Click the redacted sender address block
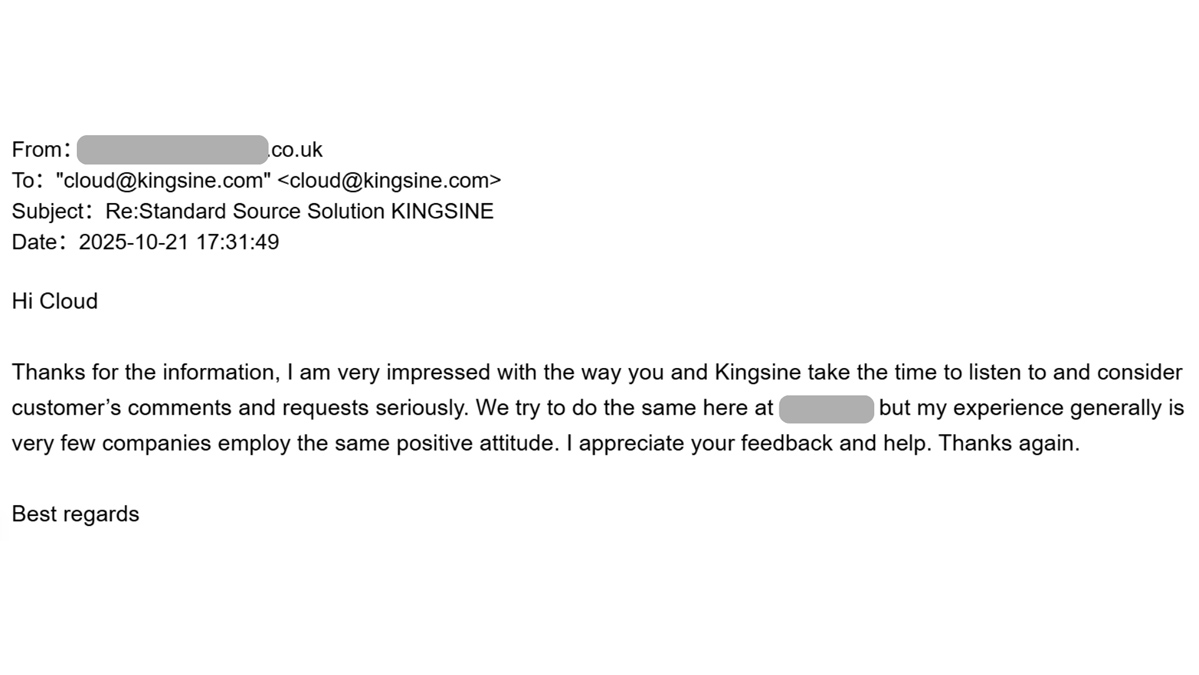This screenshot has height=675, width=1199. coord(172,150)
